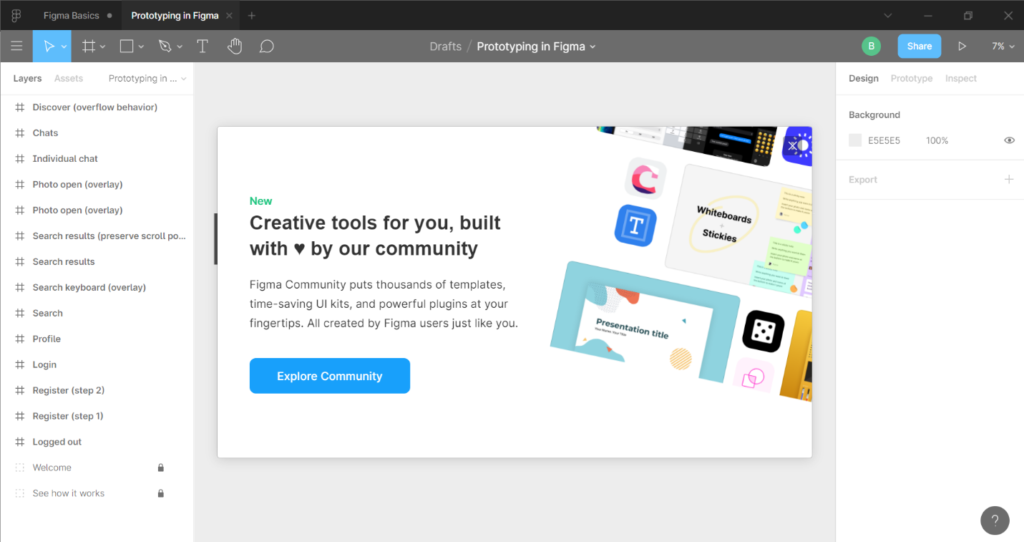Switch to the Layers tab
Viewport: 1024px width, 542px height.
[x=27, y=78]
